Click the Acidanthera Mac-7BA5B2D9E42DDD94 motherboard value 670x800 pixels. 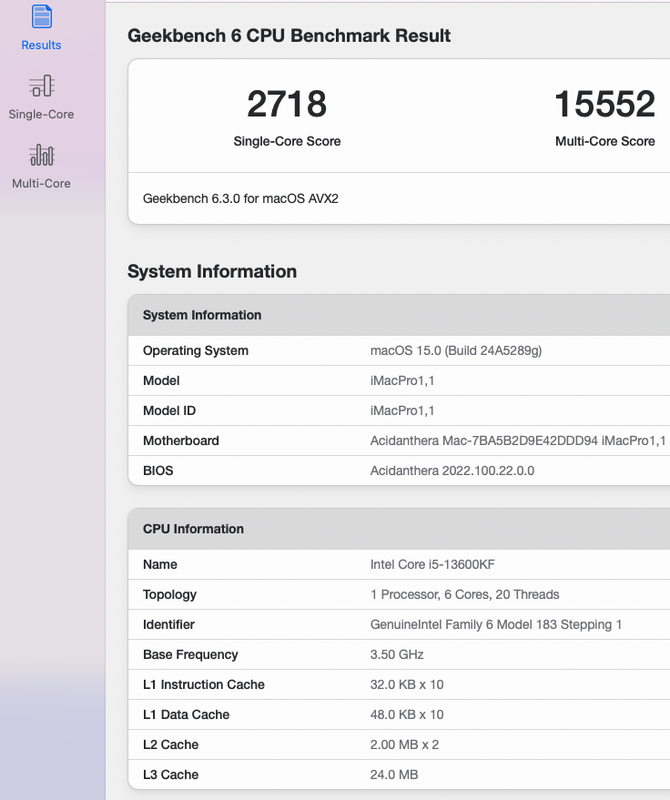(x=518, y=441)
